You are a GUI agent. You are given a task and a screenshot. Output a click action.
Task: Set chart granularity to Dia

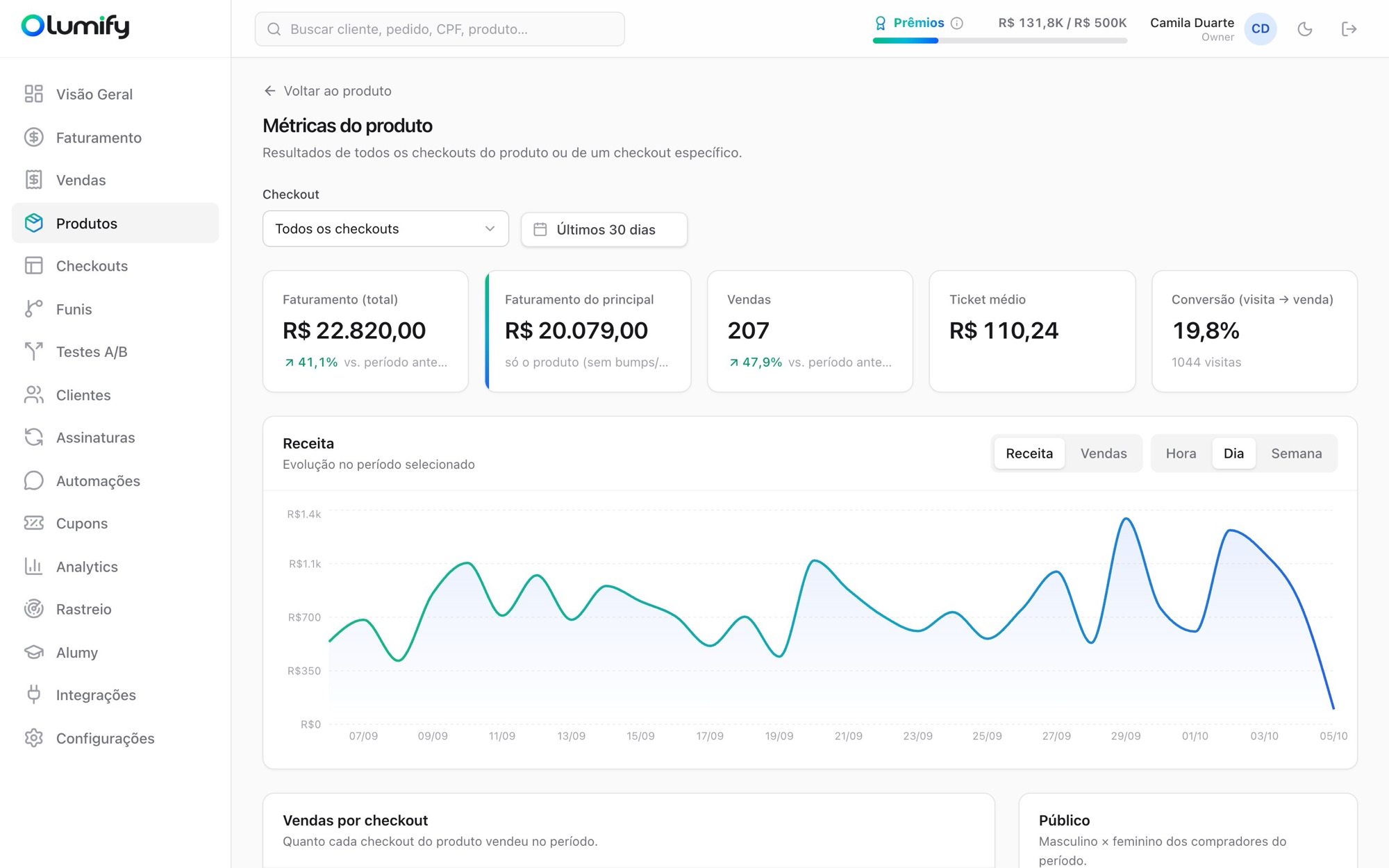coord(1233,453)
